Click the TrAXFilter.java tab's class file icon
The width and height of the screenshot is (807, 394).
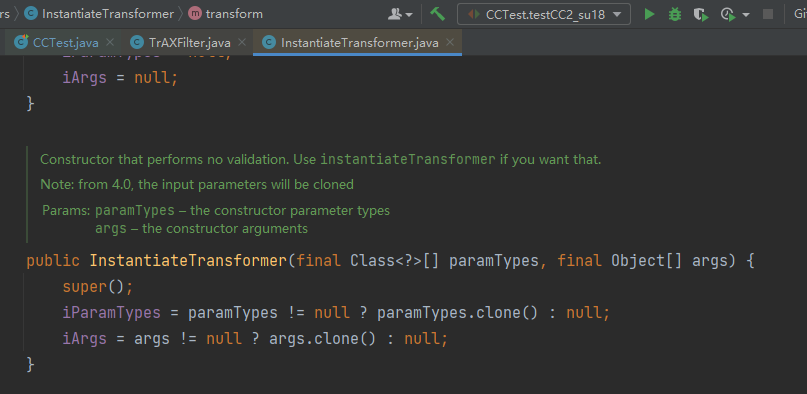coord(136,42)
